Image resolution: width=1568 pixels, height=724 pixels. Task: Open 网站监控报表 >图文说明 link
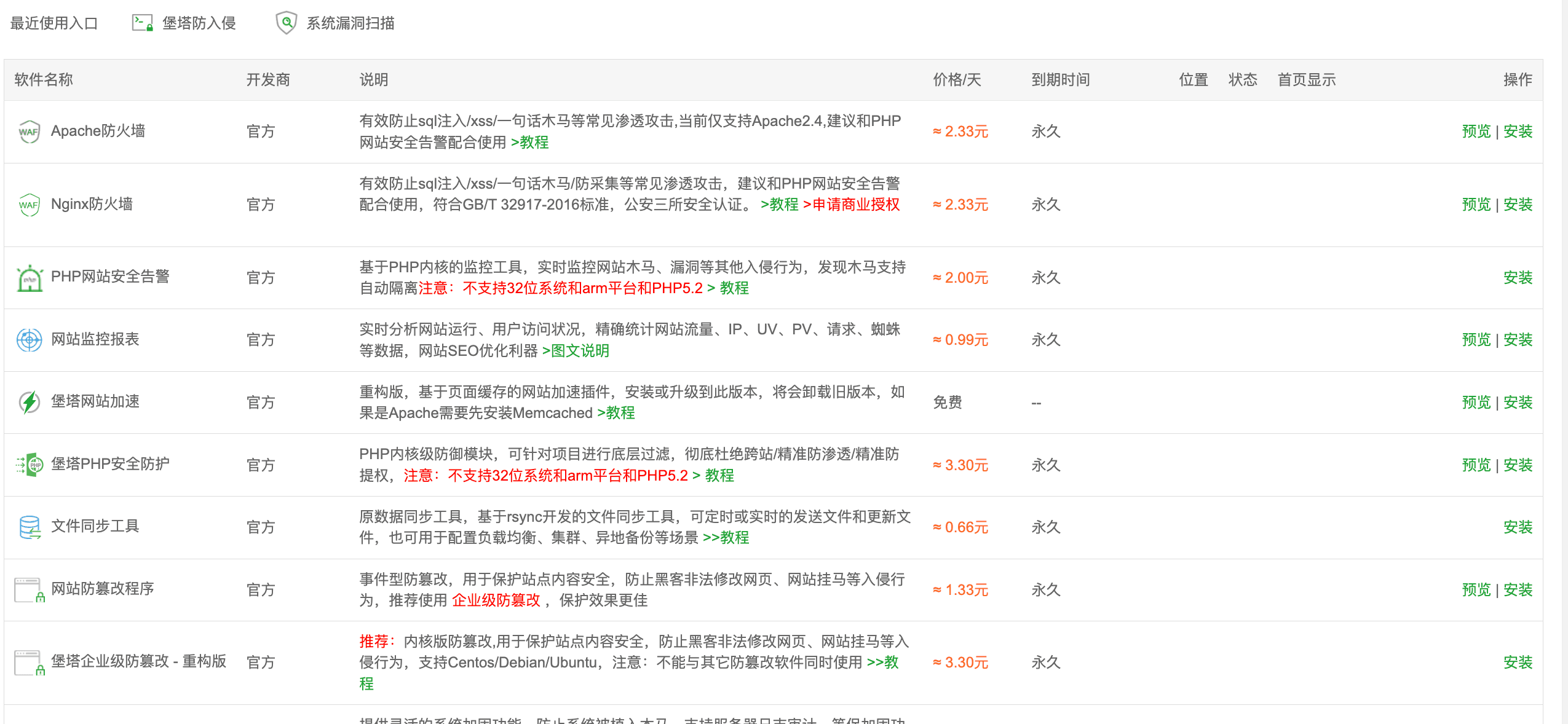pyautogui.click(x=576, y=351)
